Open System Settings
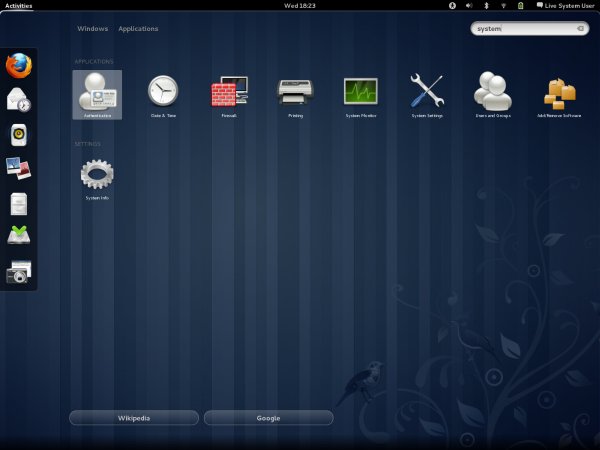Viewport: 600px width, 450px height. [x=426, y=94]
